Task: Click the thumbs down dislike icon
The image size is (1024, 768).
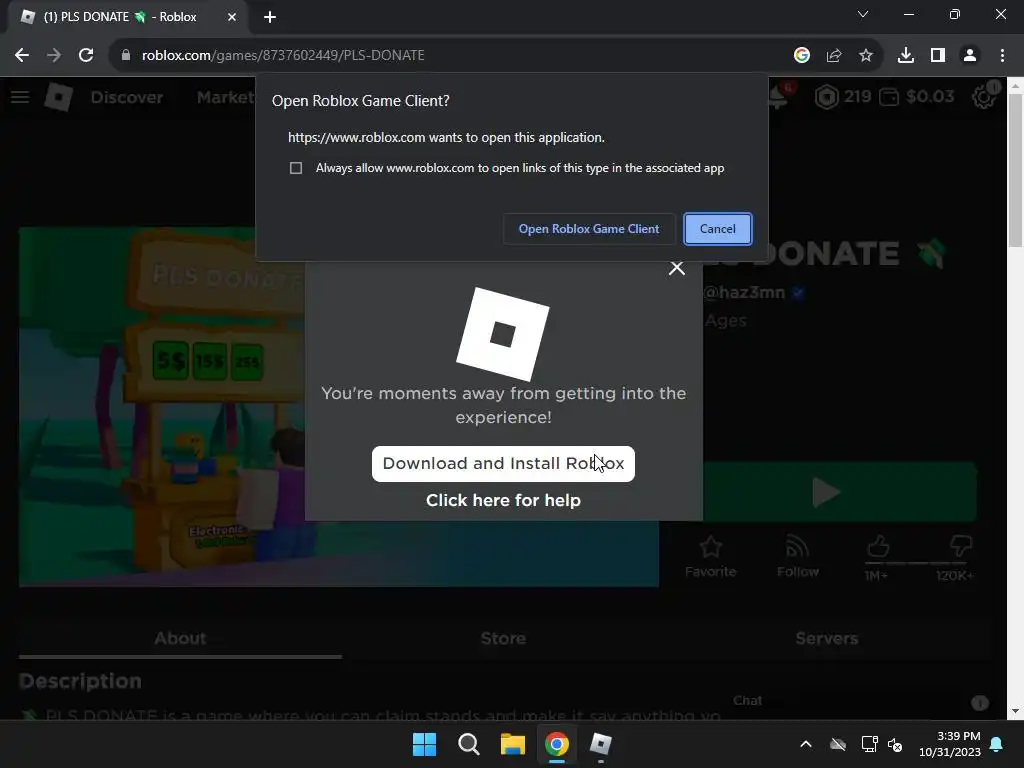Action: (x=961, y=546)
